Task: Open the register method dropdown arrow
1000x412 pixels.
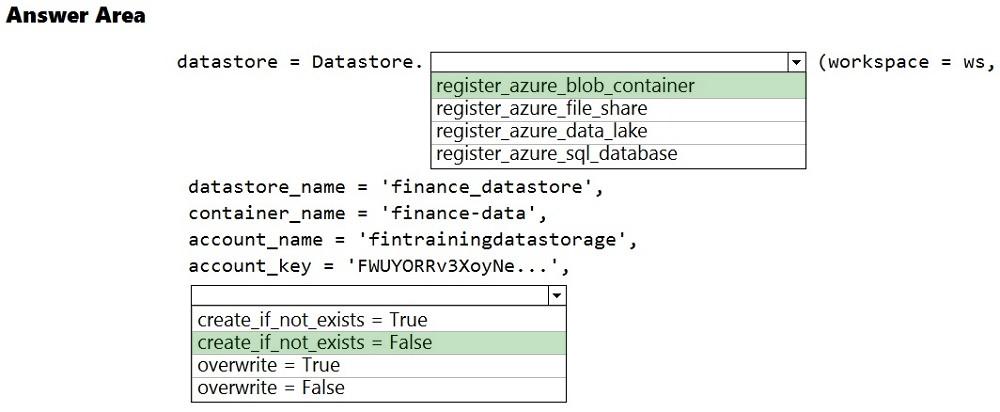Action: coord(796,62)
